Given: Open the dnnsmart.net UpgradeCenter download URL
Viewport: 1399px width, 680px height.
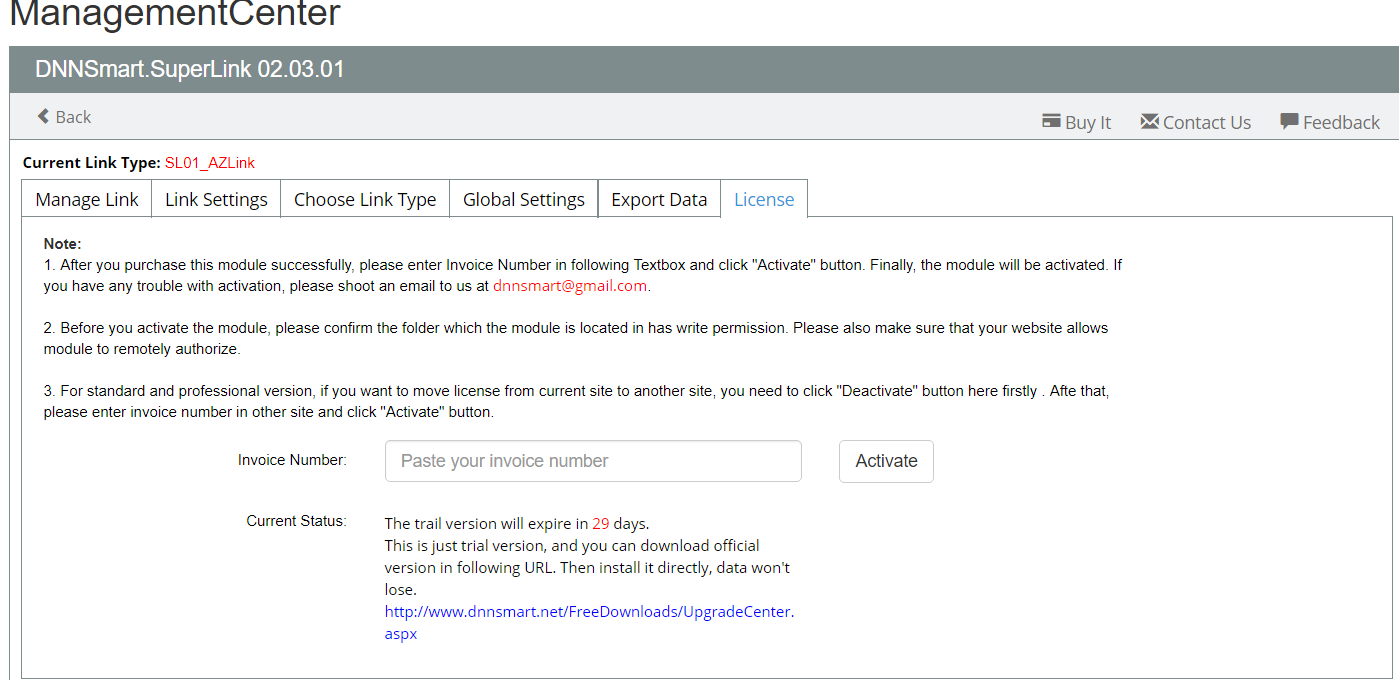Looking at the screenshot, I should pos(589,622).
